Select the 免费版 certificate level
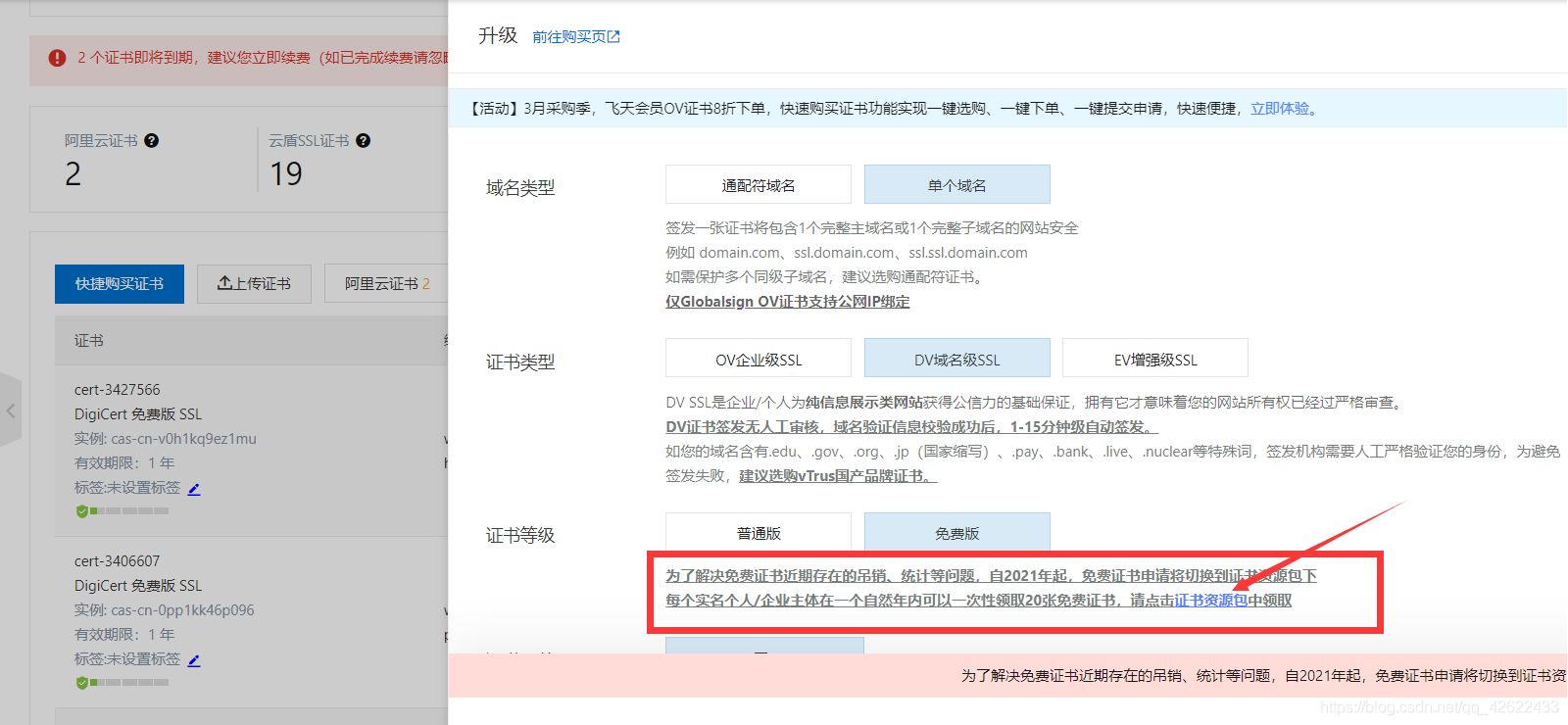Viewport: 1568px width, 725px height. coord(956,532)
